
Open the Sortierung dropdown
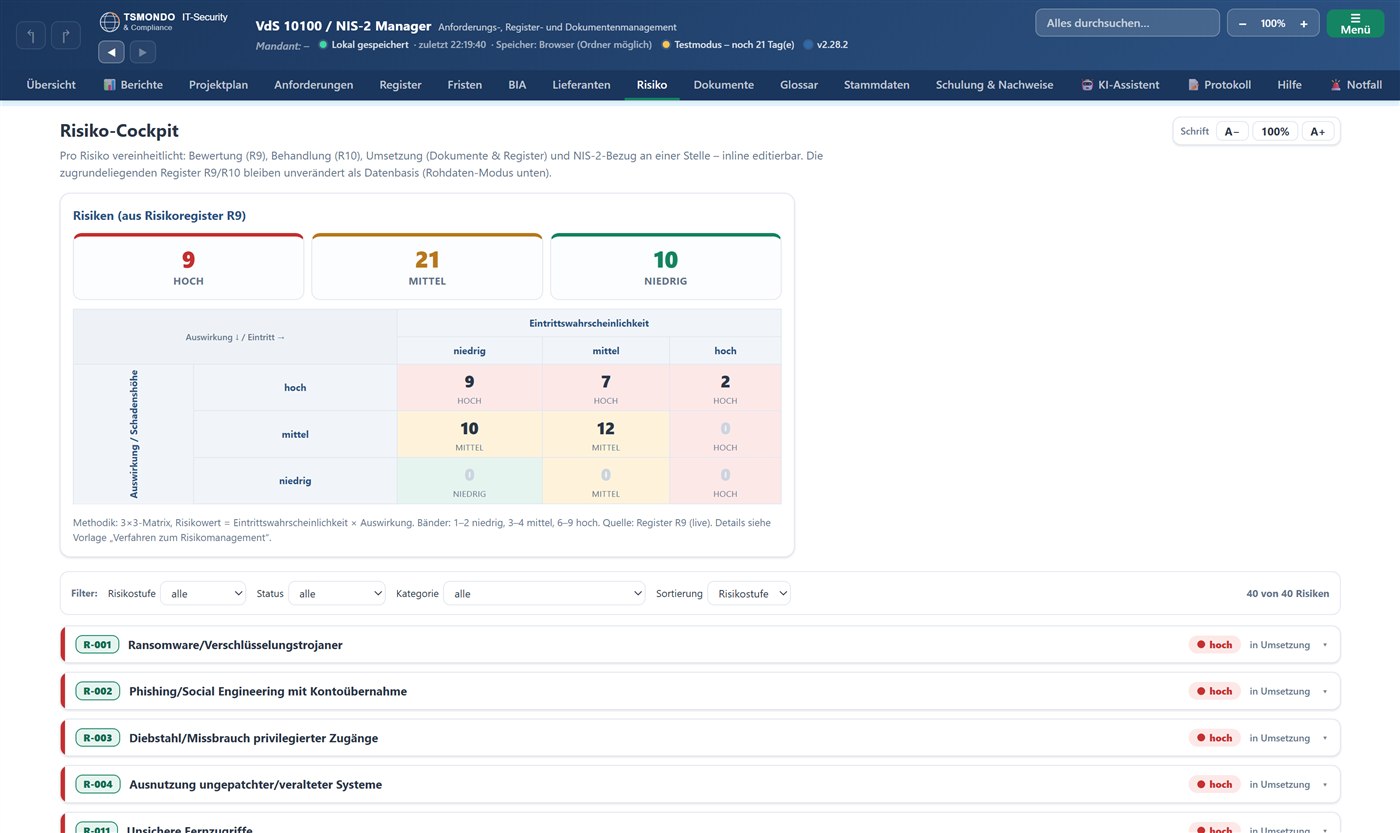click(x=749, y=593)
